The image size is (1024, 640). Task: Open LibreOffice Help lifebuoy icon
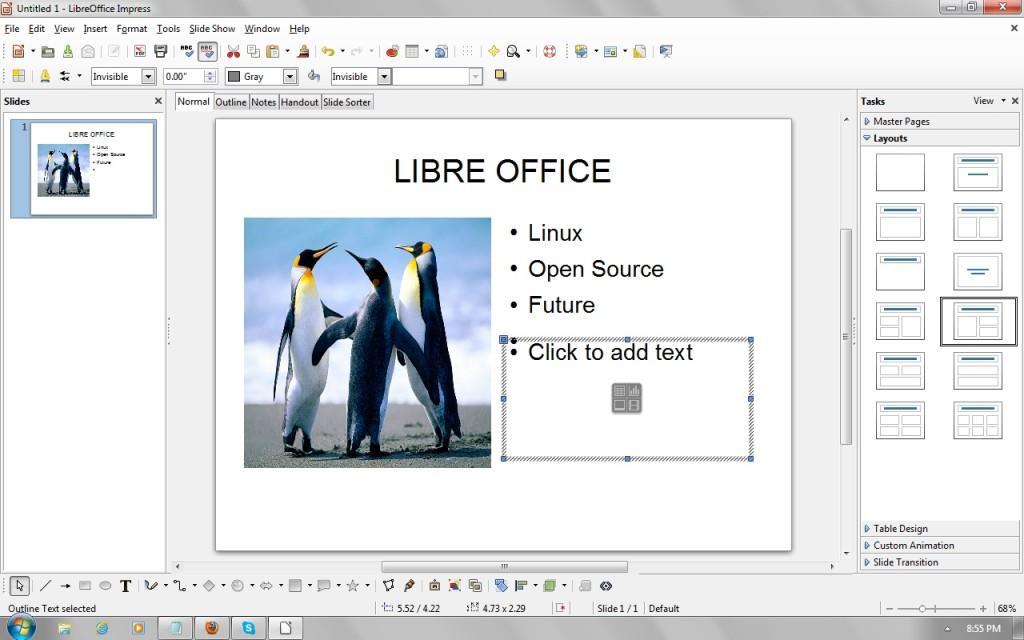point(549,52)
